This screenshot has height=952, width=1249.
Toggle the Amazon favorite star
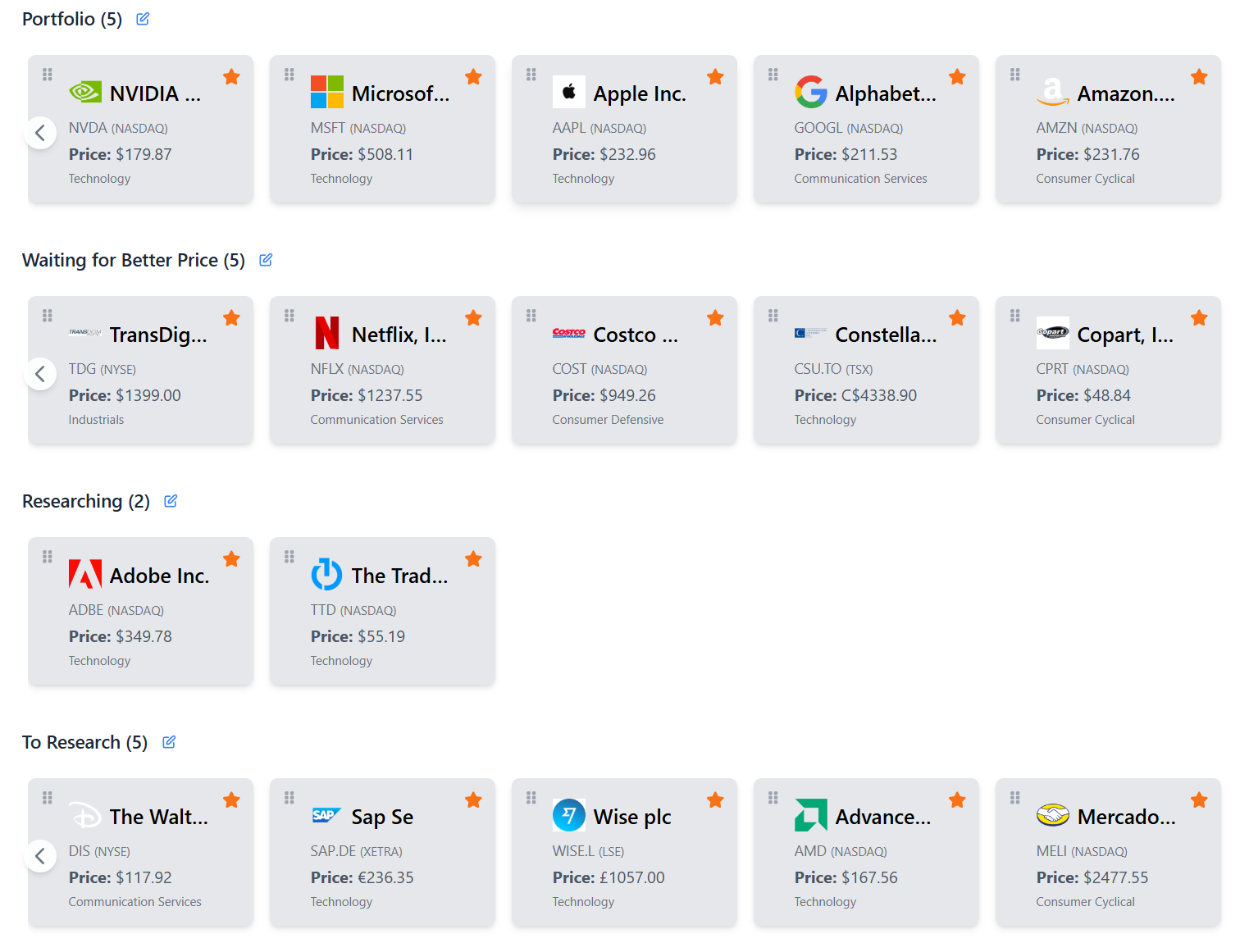1200,77
